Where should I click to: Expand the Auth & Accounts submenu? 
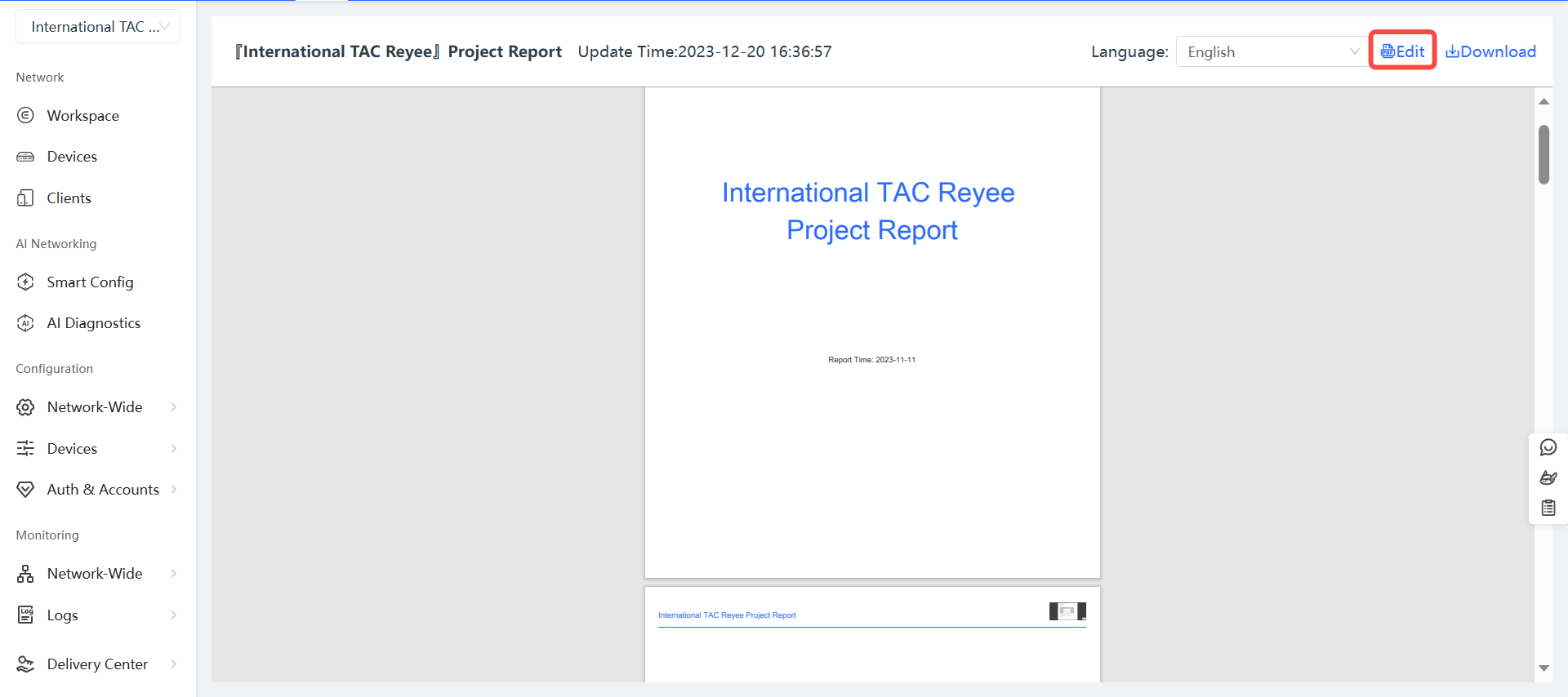coord(174,490)
